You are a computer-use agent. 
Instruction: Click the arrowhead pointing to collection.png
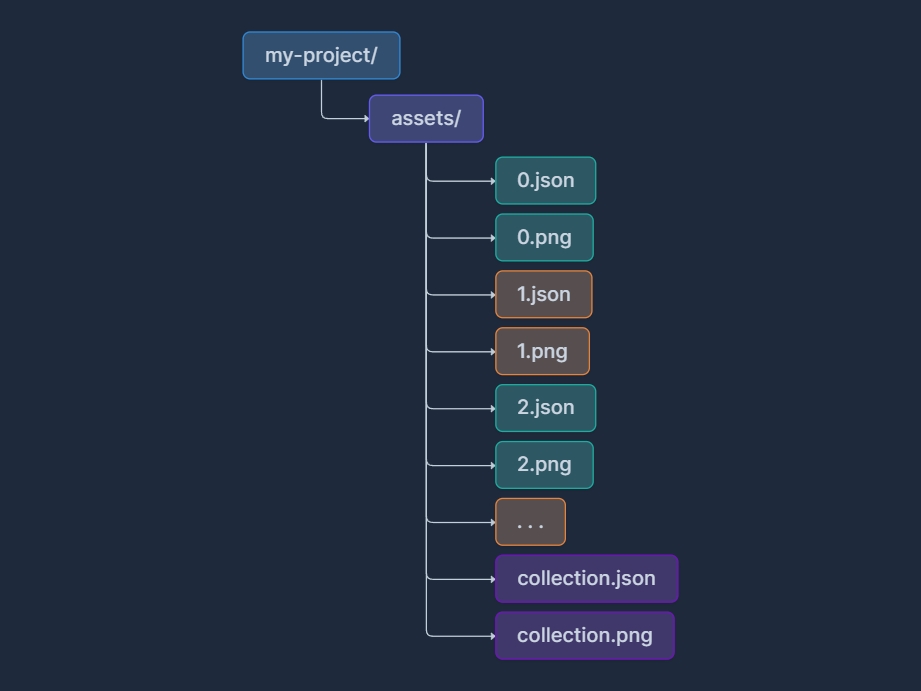492,636
